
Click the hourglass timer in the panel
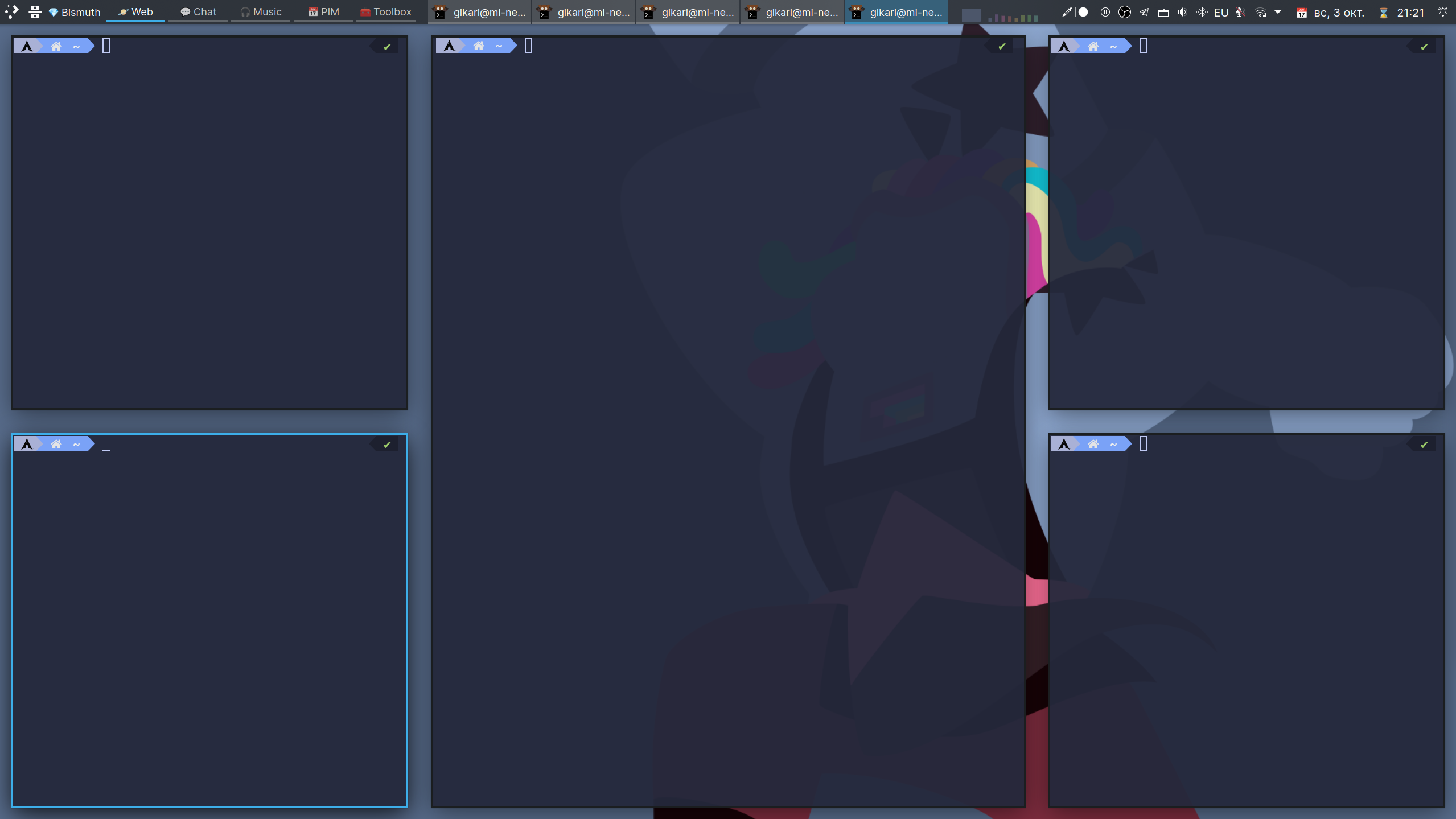1384,11
